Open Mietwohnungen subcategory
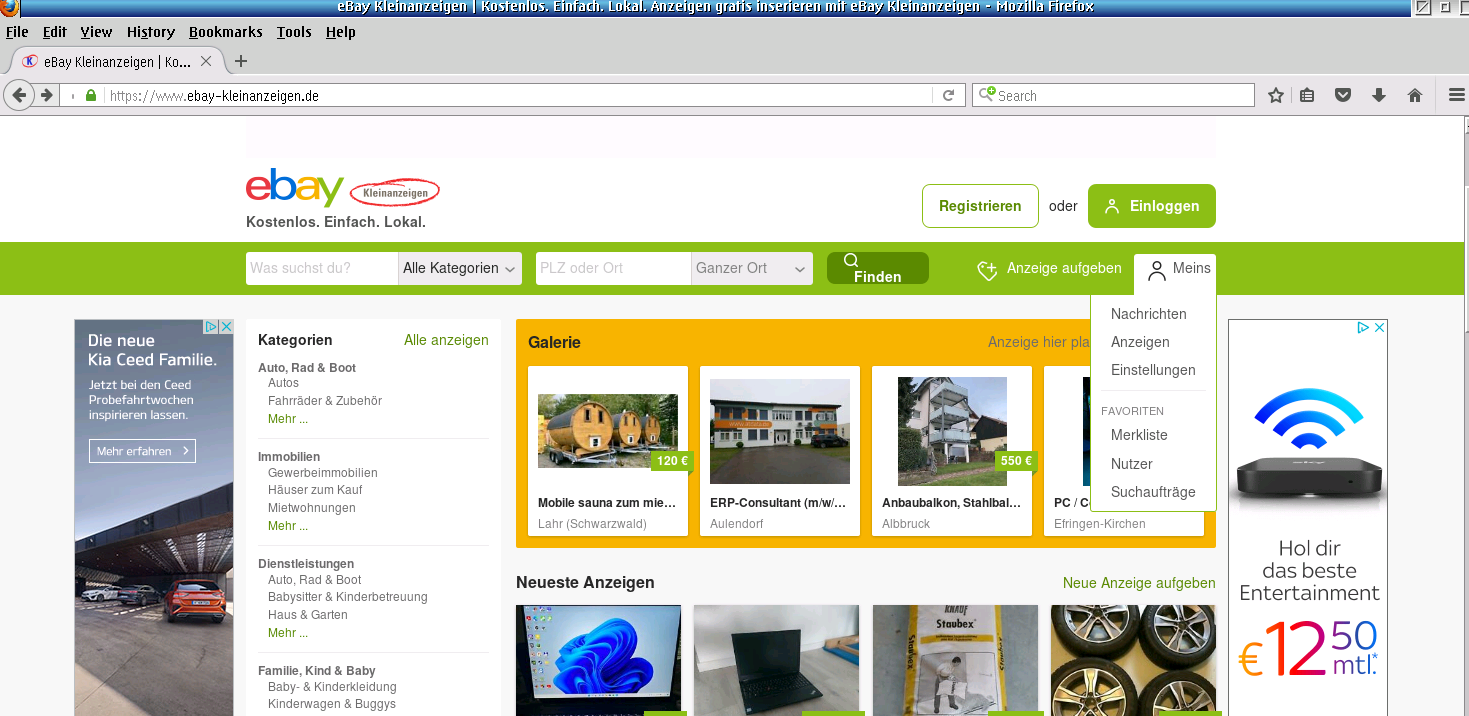This screenshot has height=716, width=1469. (312, 508)
